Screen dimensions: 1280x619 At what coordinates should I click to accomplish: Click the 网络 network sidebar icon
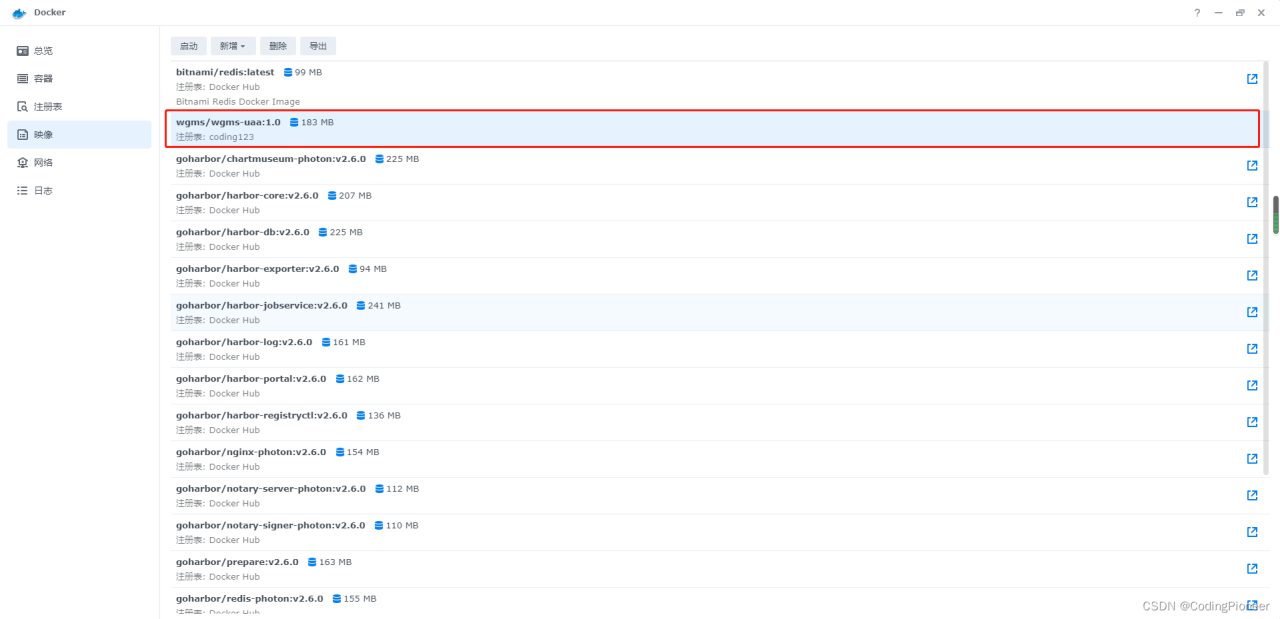click(23, 162)
